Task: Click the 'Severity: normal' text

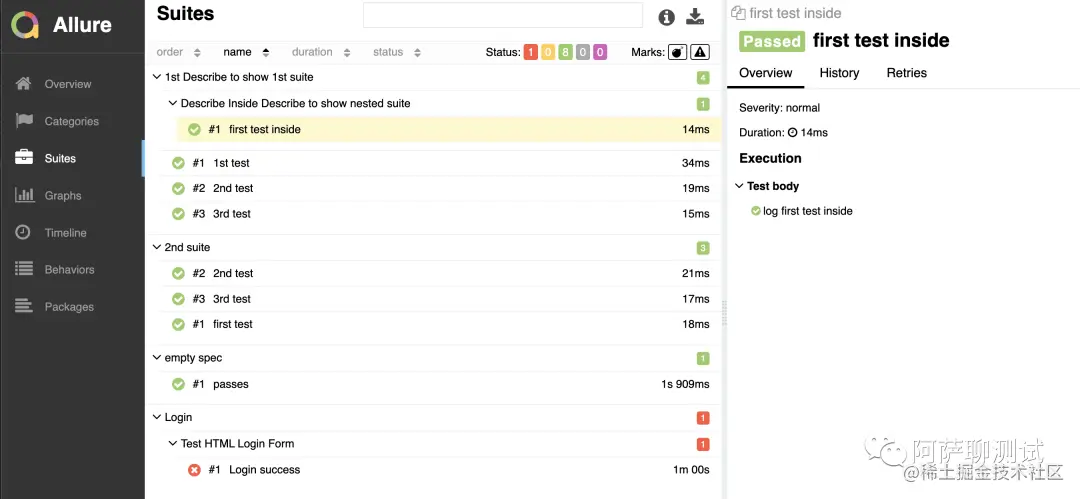Action: pos(780,108)
